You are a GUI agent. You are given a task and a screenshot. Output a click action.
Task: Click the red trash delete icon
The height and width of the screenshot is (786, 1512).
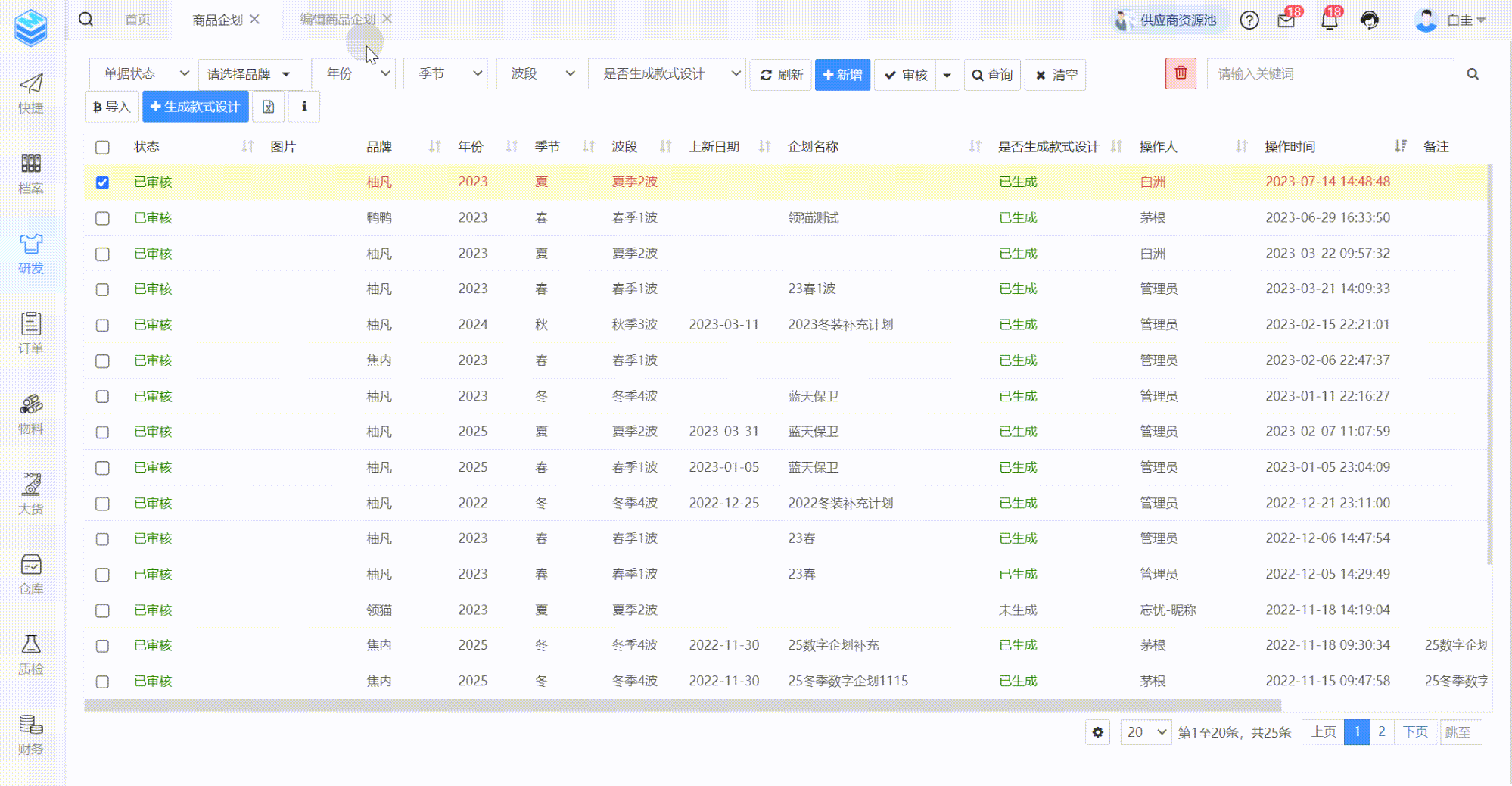pos(1180,74)
